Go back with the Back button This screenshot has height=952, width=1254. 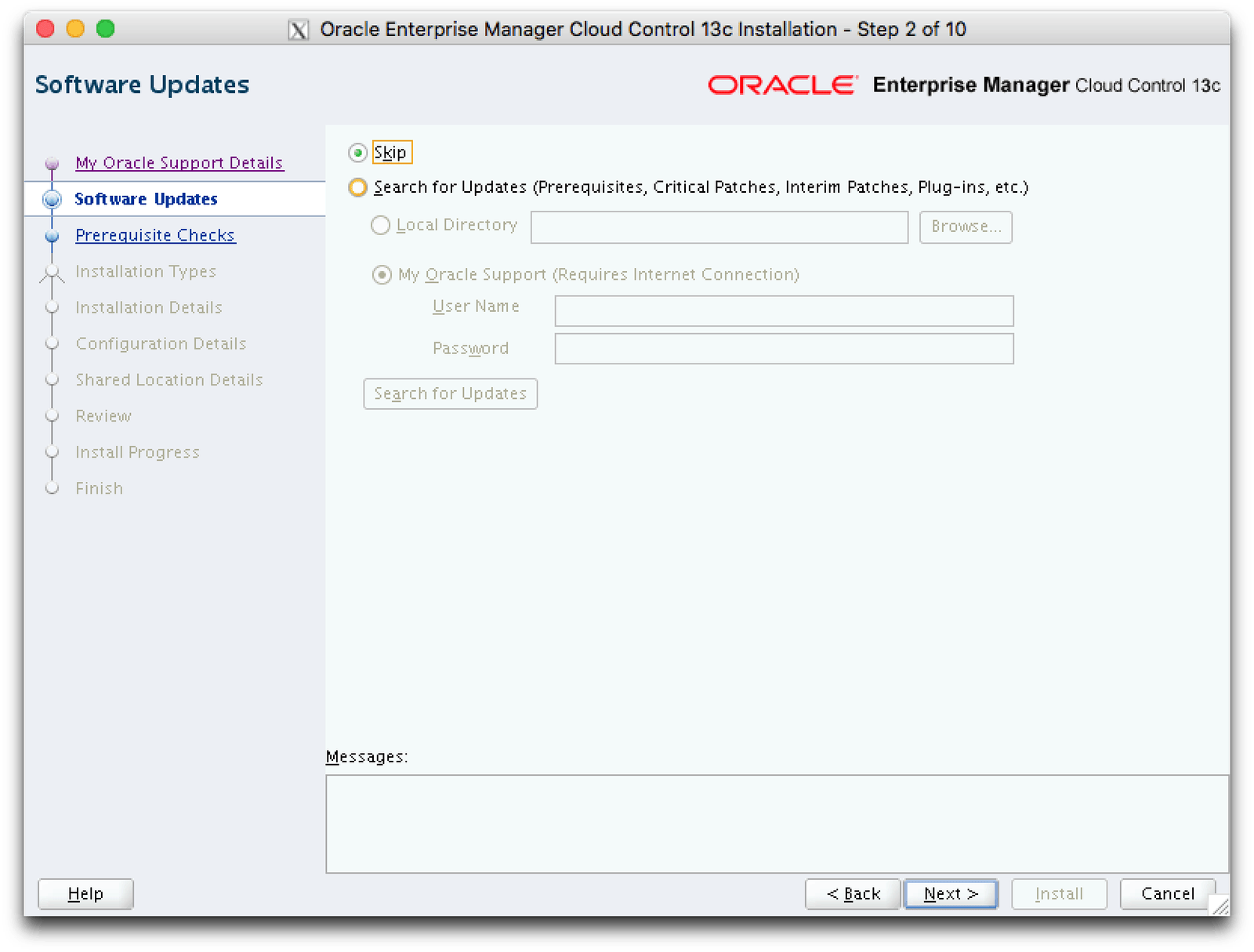point(853,894)
